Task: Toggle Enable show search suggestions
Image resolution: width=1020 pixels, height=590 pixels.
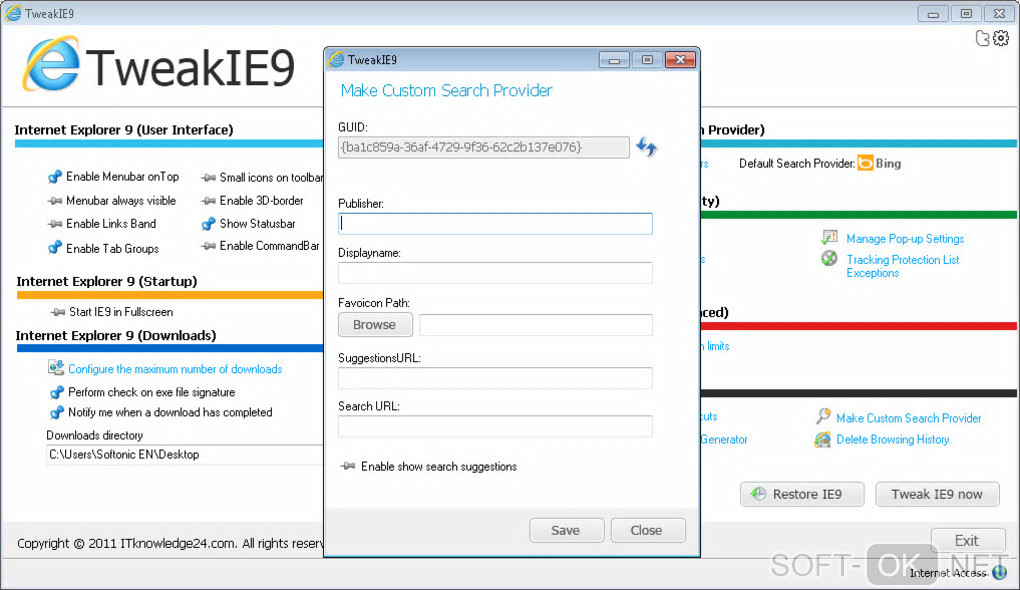Action: (348, 466)
